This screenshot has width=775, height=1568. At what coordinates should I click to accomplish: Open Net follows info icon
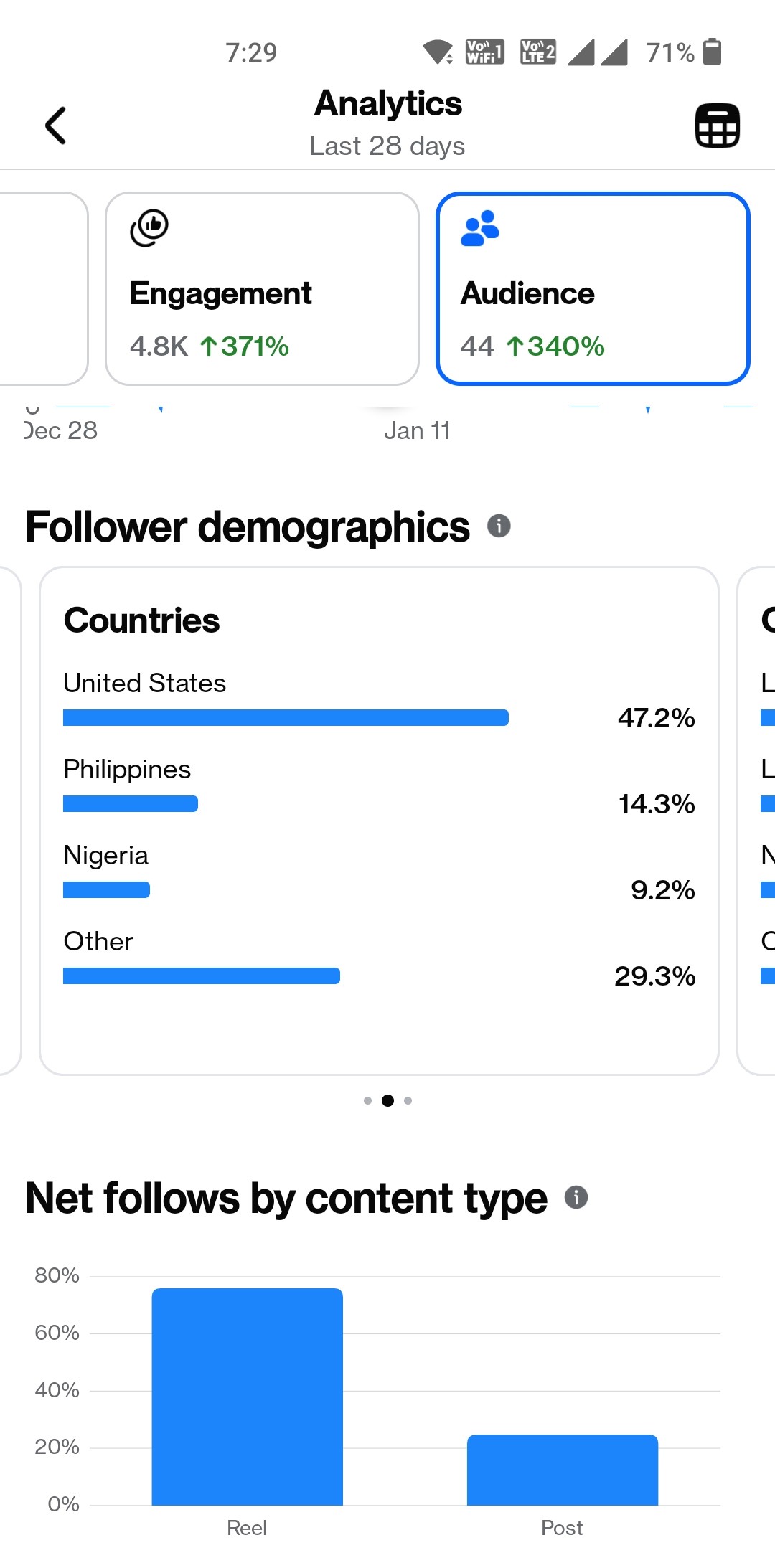[x=576, y=1197]
